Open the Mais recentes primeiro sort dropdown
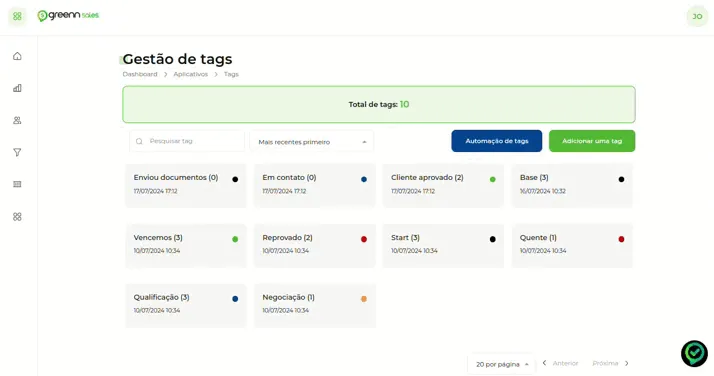Viewport: 714px width, 376px height. (312, 142)
